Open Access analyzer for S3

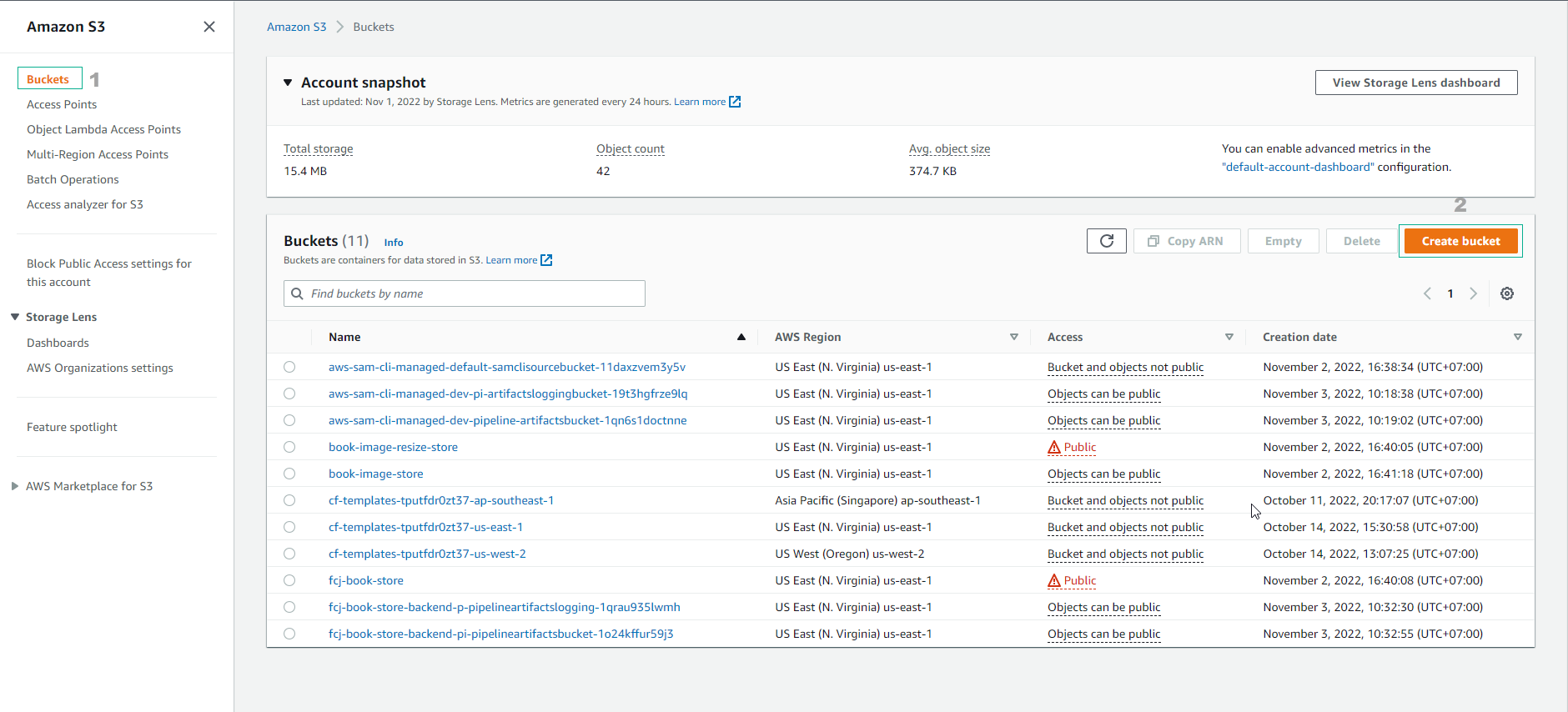[85, 204]
